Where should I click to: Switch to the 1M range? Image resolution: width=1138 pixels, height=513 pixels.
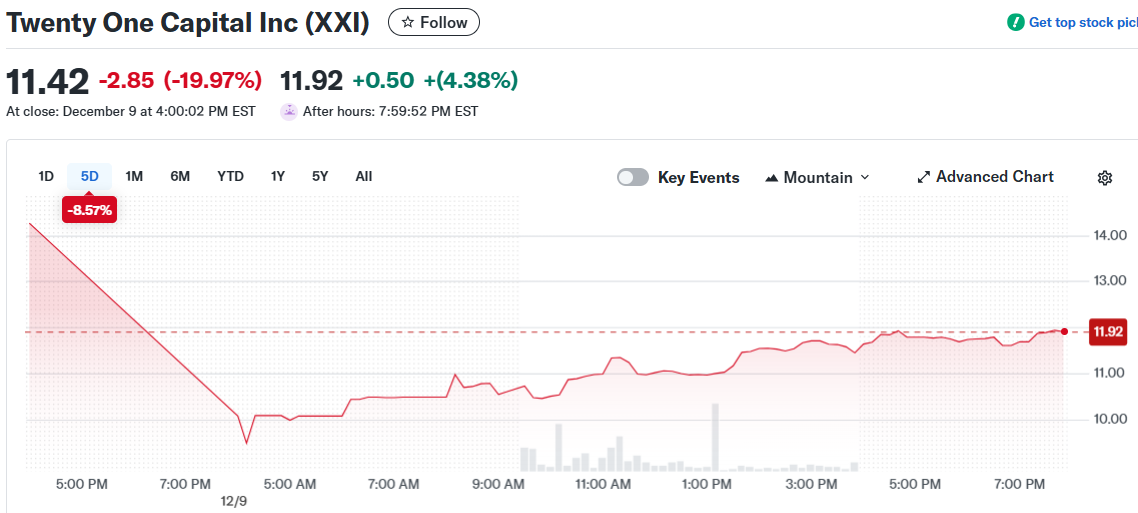pyautogui.click(x=134, y=176)
